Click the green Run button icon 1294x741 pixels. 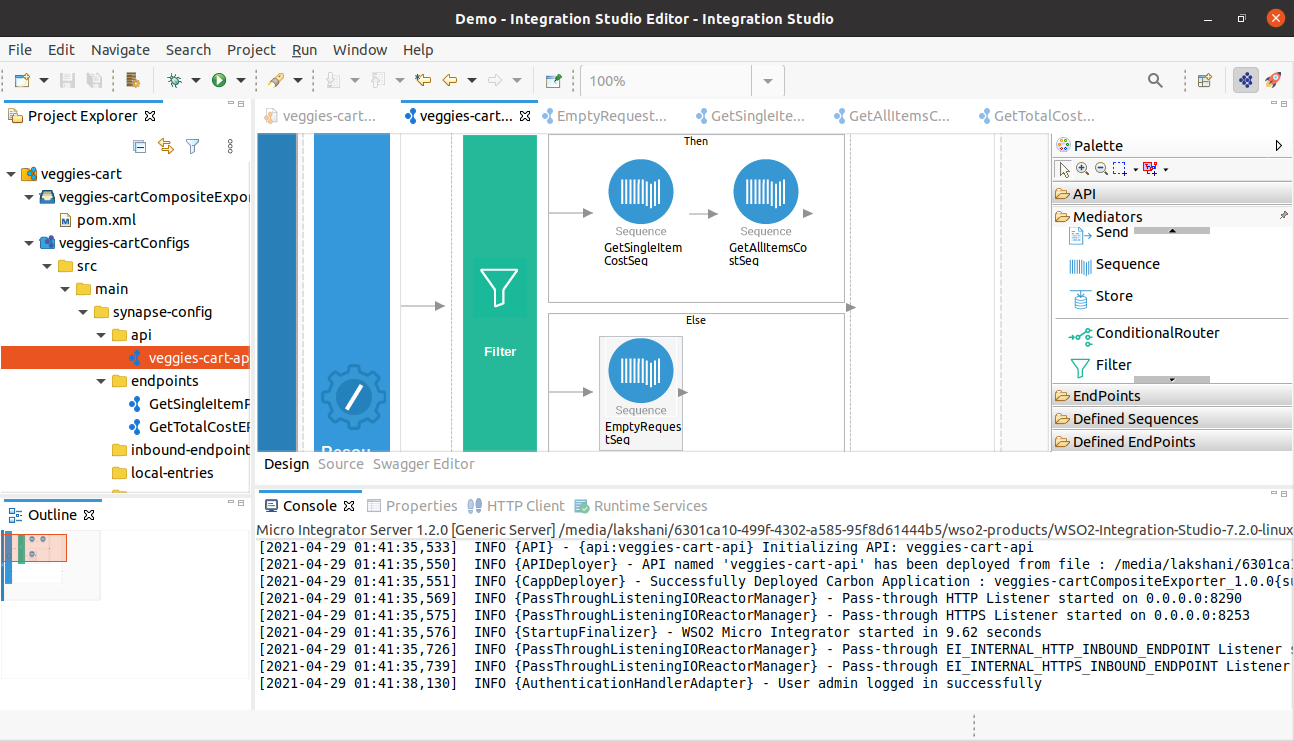coord(218,80)
